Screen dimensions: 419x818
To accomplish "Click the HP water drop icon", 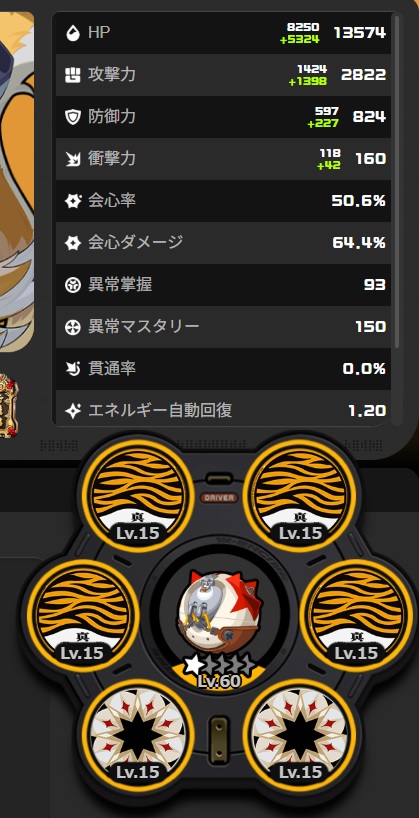I will tap(73, 33).
